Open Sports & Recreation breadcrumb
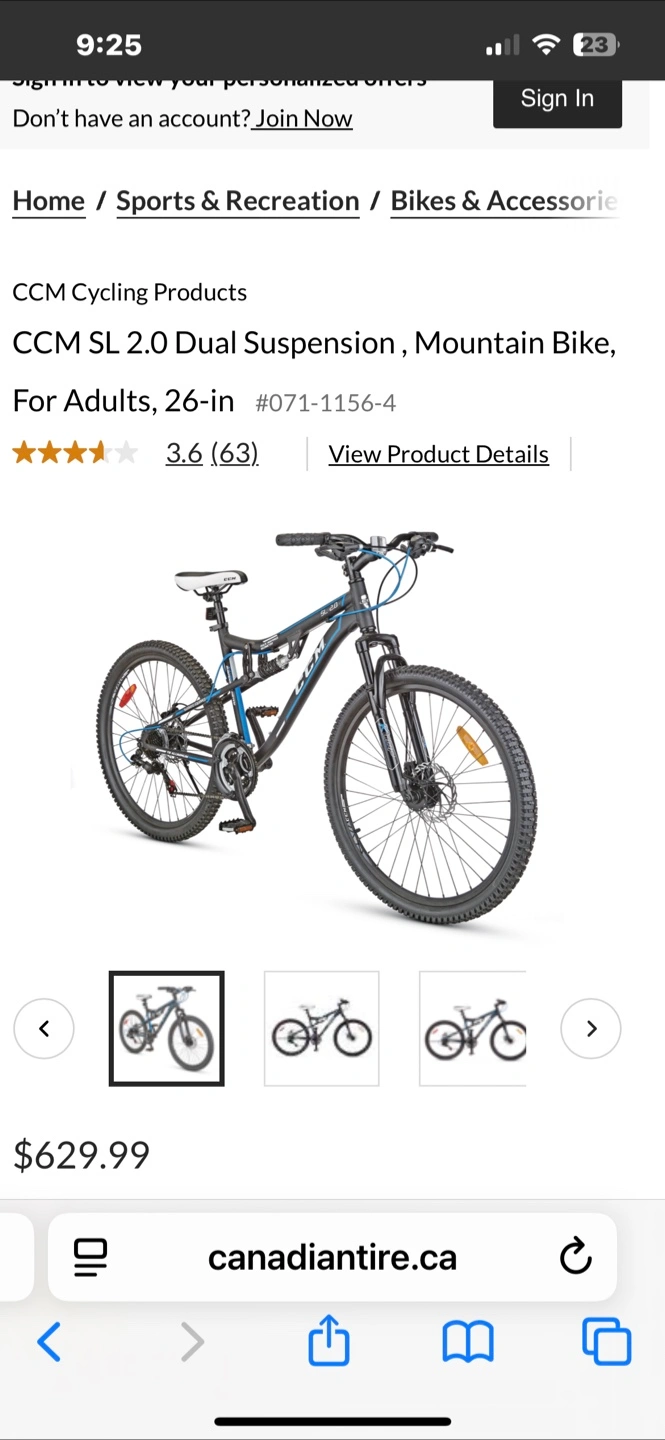 238,201
